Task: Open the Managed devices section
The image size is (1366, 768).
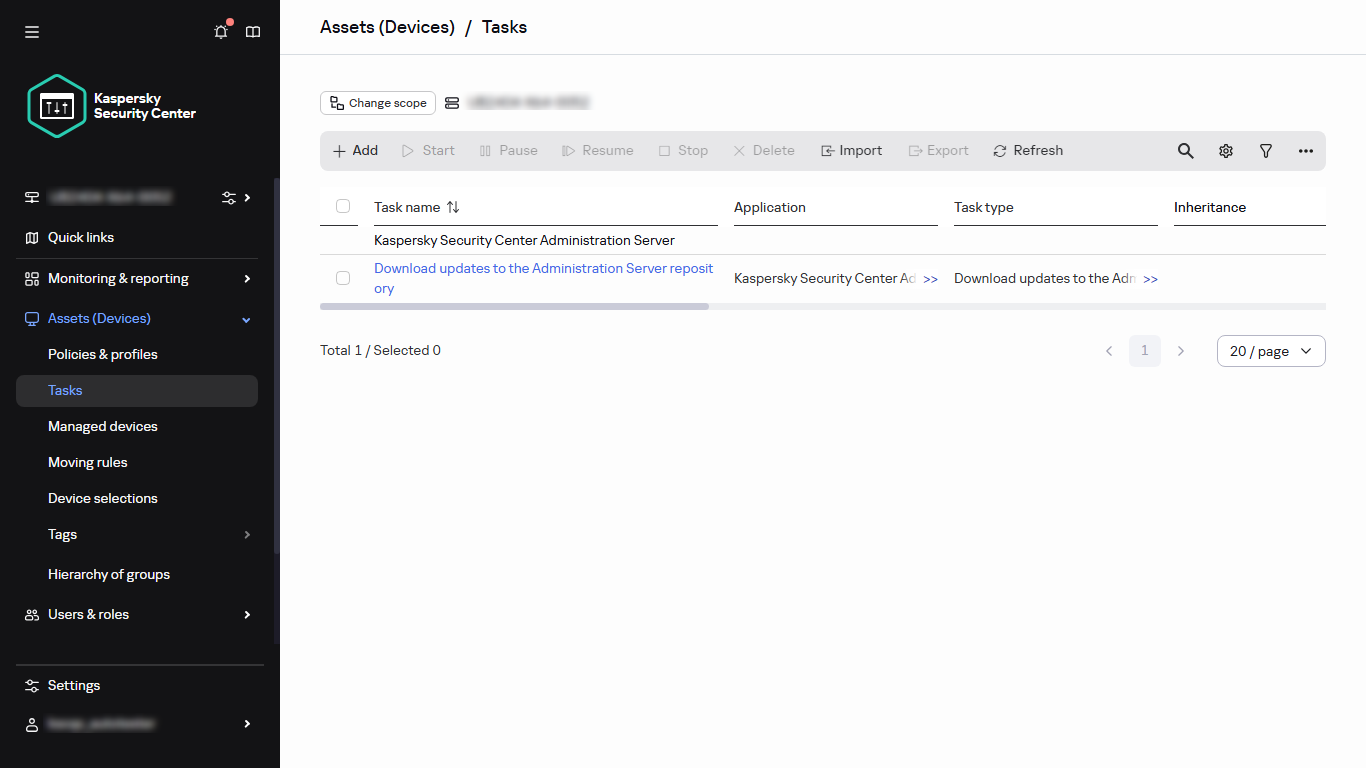Action: point(103,426)
